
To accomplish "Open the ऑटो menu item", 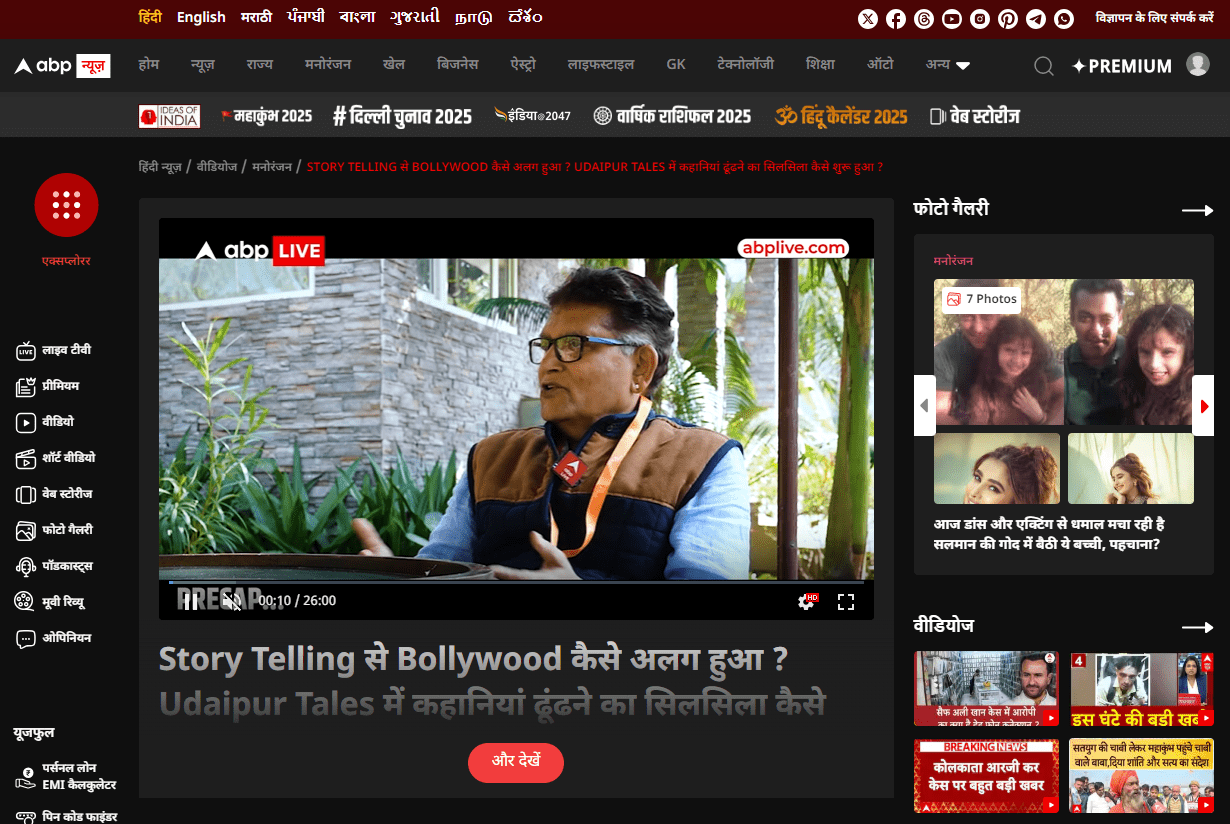I will (880, 65).
